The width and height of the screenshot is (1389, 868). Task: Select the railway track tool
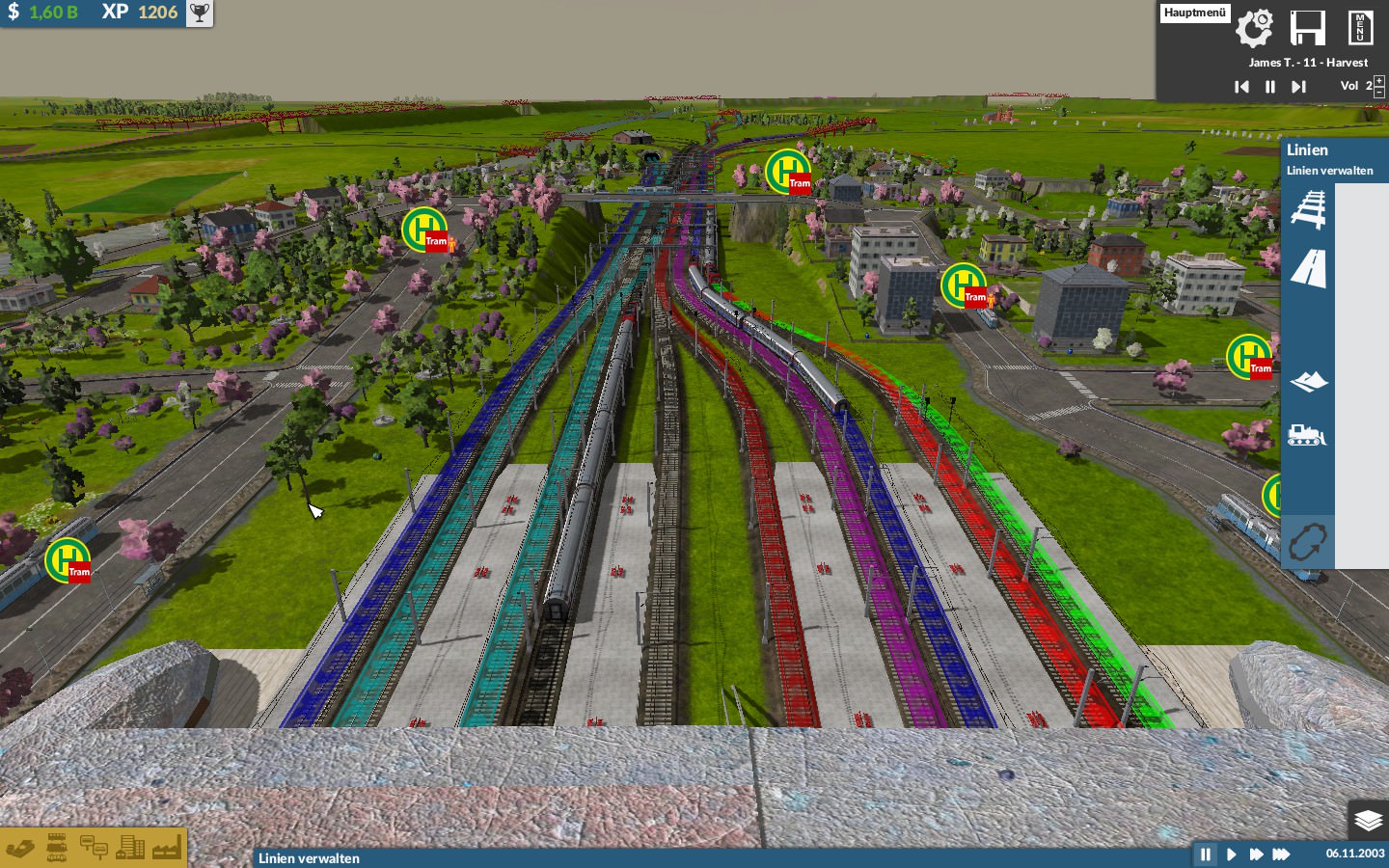1308,209
